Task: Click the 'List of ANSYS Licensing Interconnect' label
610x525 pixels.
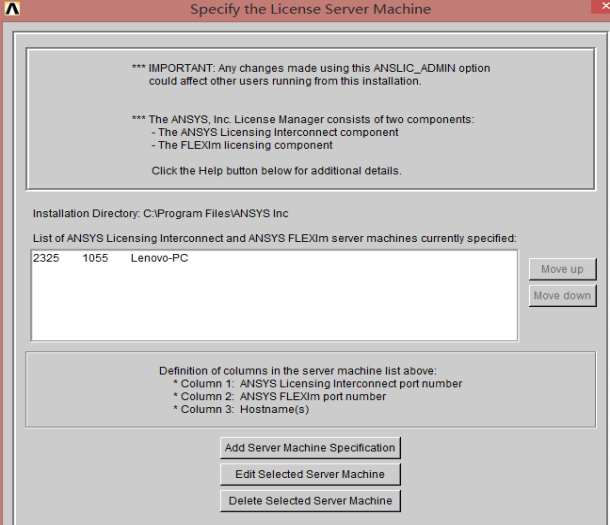Action: pos(274,238)
